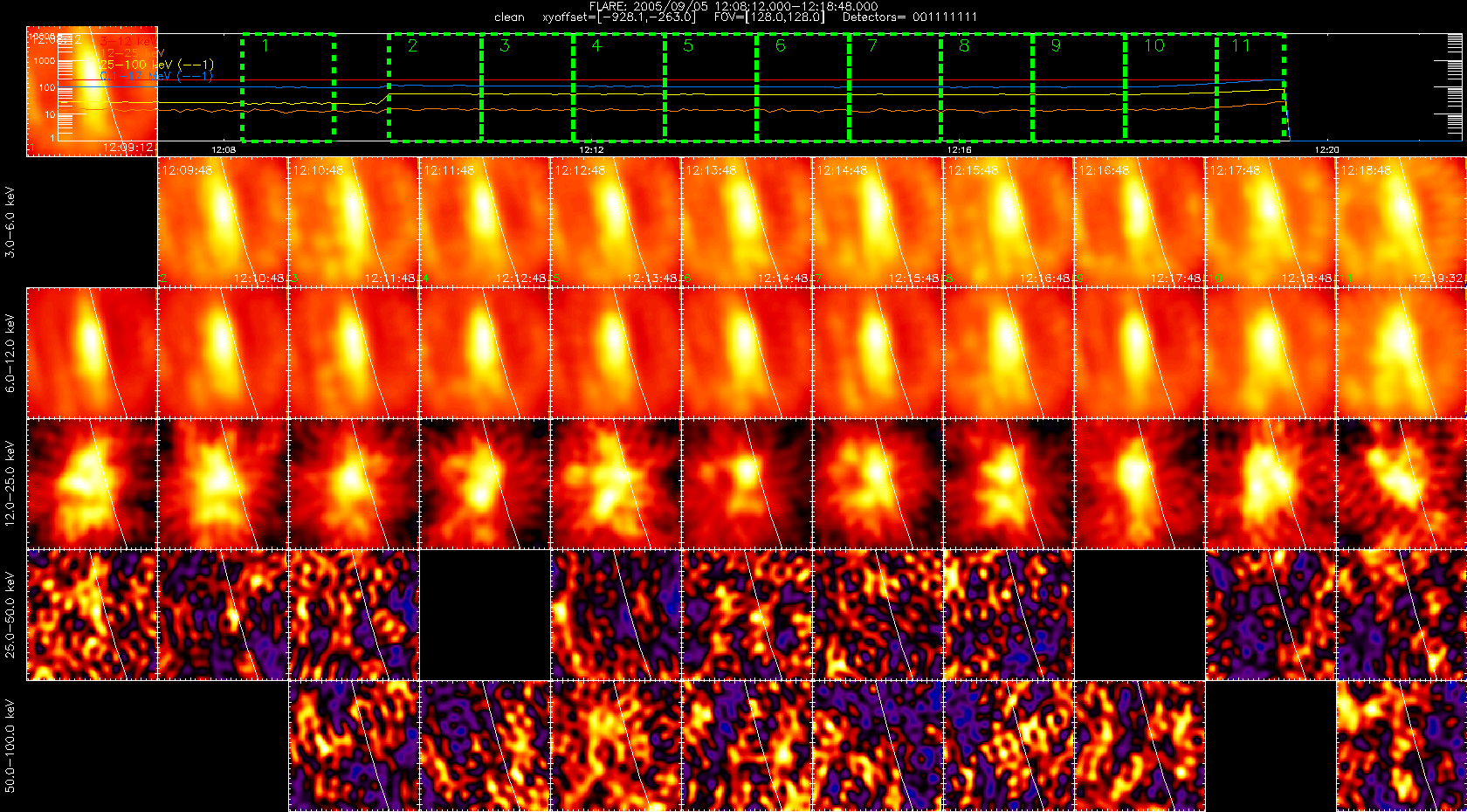The width and height of the screenshot is (1467, 812).
Task: Select interval box 10 in the light curve
Action: (1171, 87)
